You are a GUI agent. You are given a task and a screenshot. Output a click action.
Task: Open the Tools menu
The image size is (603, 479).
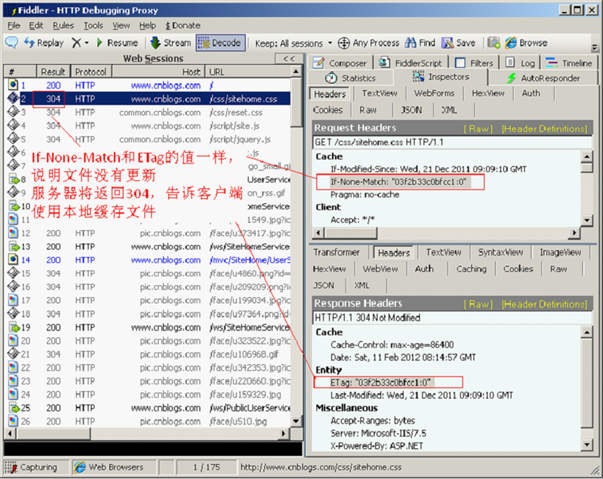[93, 25]
